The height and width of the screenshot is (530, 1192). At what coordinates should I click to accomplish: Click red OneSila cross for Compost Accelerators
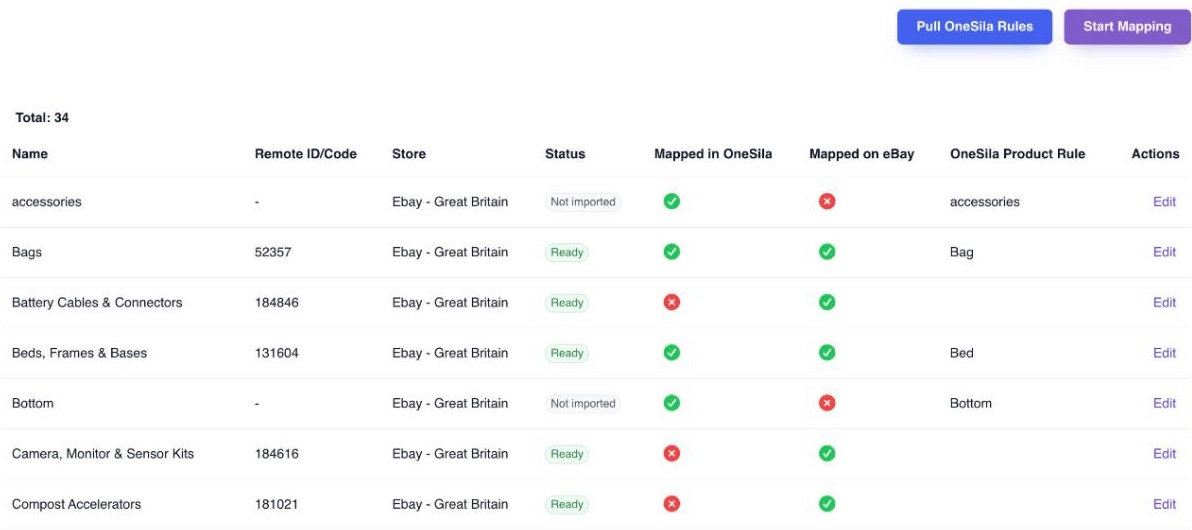(671, 504)
